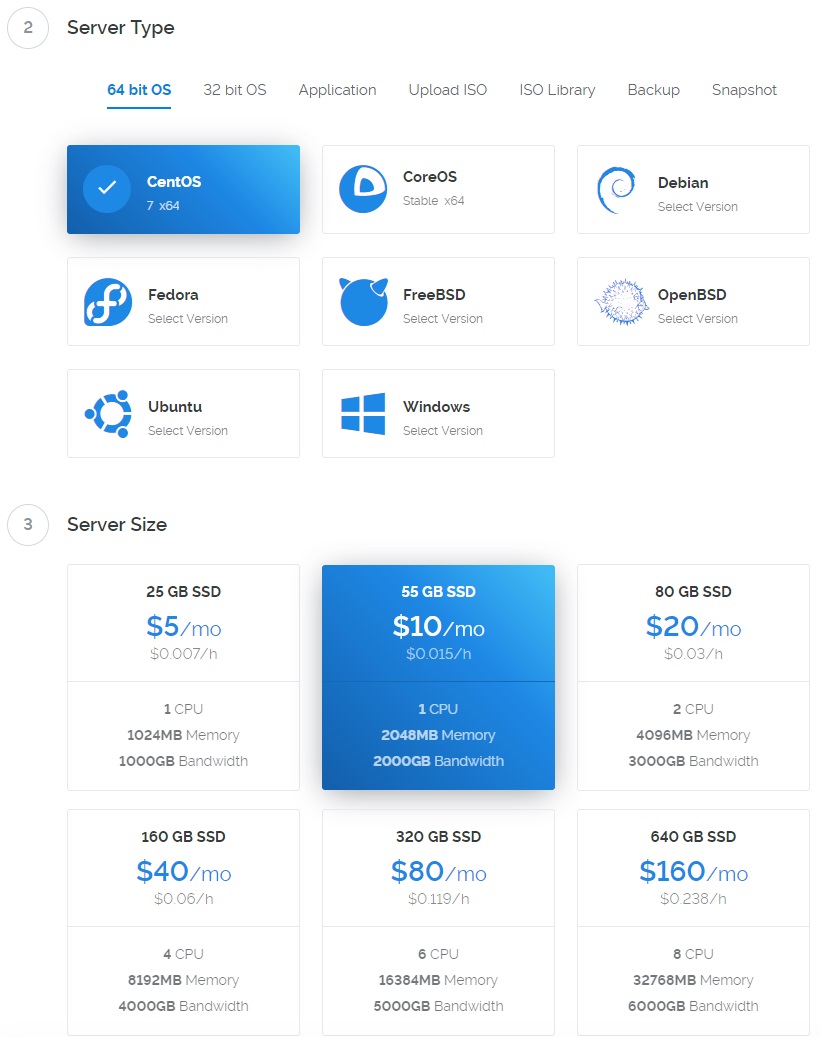Click the "32768MB Memory" spec
This screenshot has width=821, height=1037.
coord(693,980)
